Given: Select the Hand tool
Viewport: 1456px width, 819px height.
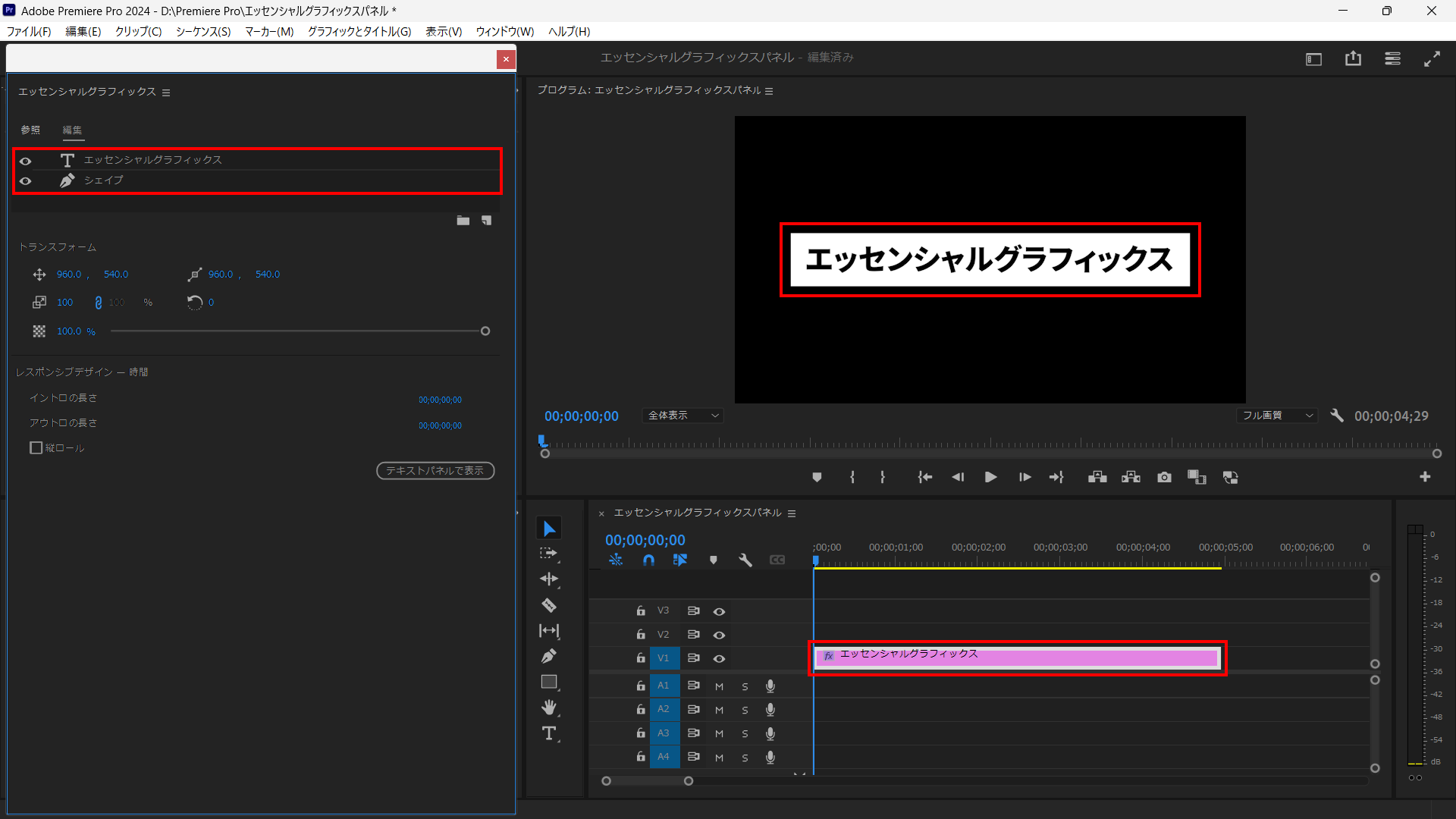Looking at the screenshot, I should pyautogui.click(x=549, y=708).
